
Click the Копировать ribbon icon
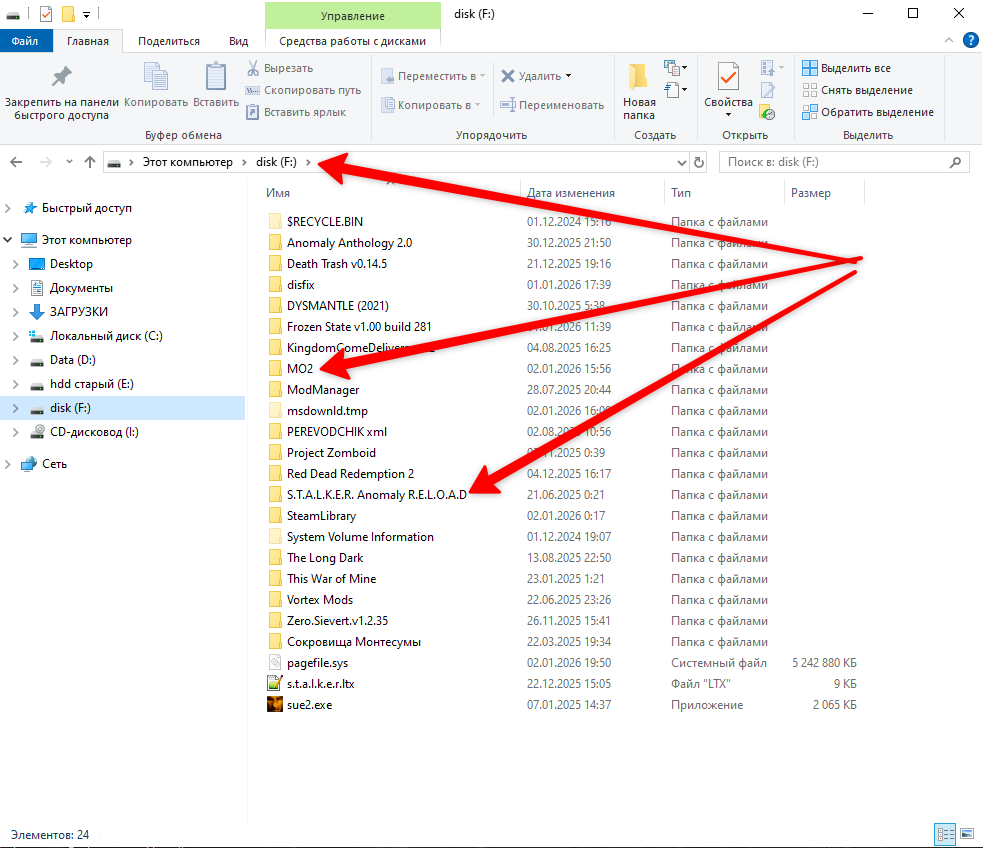coord(155,77)
